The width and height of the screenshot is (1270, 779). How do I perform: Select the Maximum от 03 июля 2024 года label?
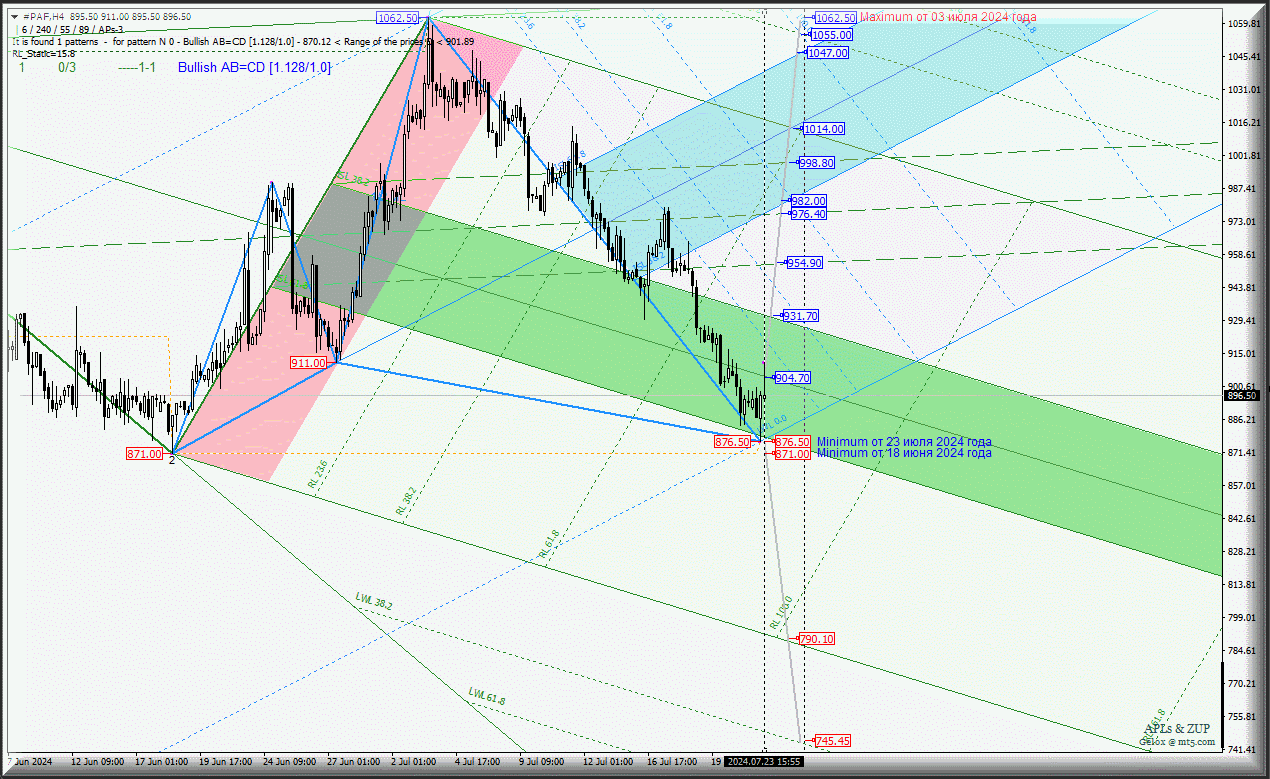coord(947,17)
